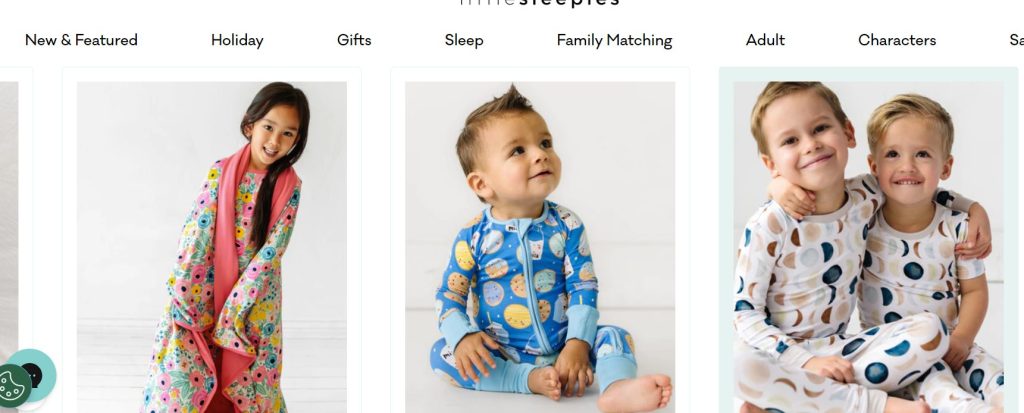This screenshot has width=1024, height=413.
Task: Go to the Little Sleepies logo
Action: pyautogui.click(x=539, y=3)
